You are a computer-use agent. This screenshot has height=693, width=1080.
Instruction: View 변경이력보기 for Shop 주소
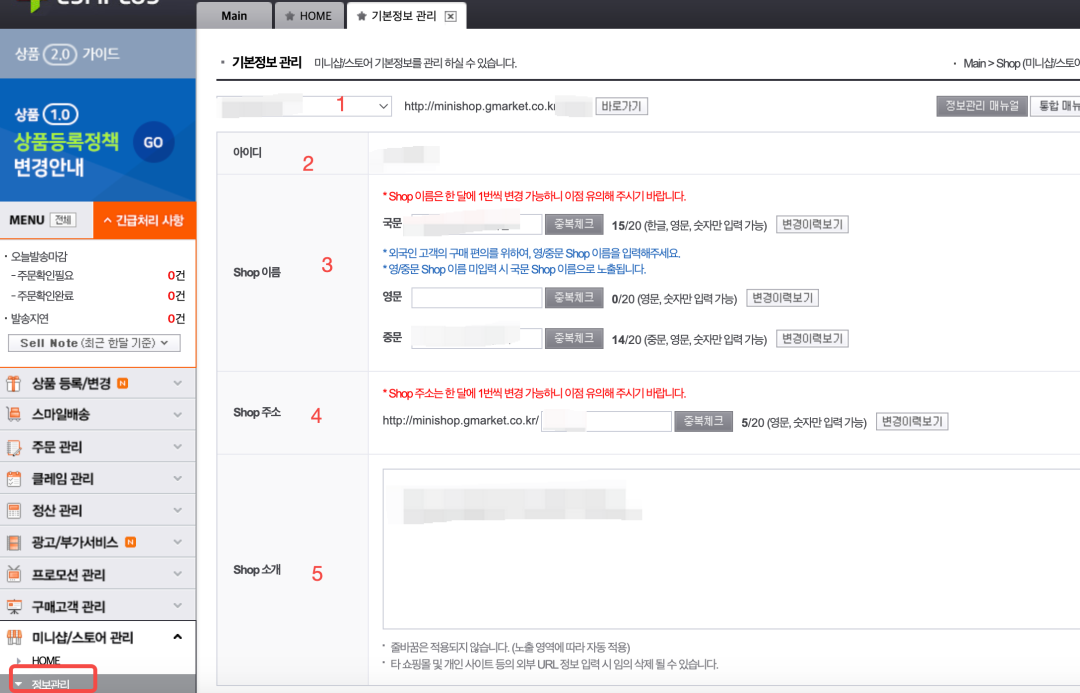pos(912,422)
